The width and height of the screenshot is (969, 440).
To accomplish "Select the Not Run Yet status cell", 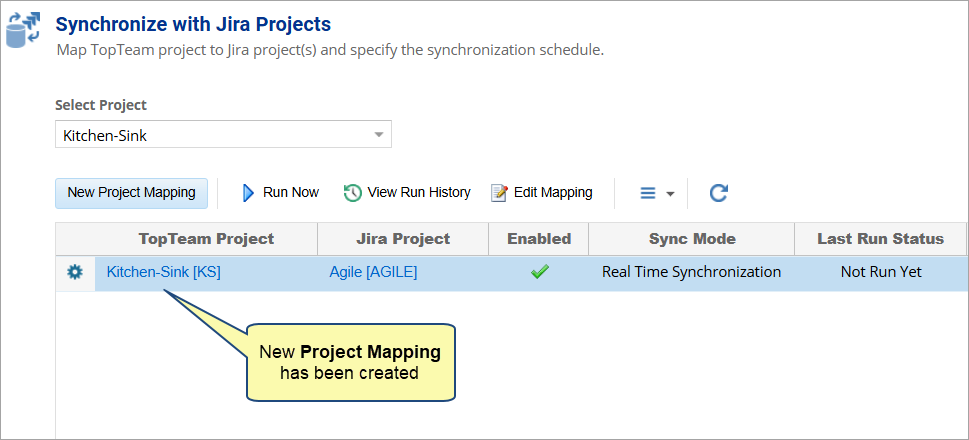I will (x=880, y=272).
